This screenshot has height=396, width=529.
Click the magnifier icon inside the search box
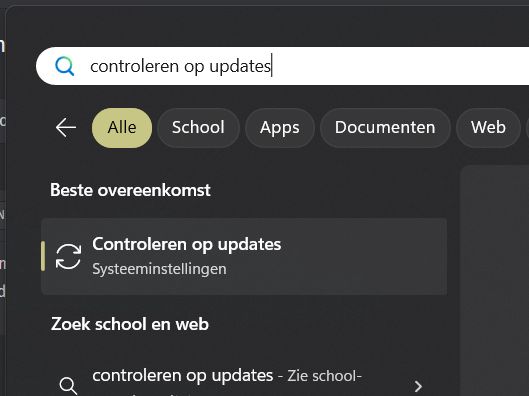point(64,66)
